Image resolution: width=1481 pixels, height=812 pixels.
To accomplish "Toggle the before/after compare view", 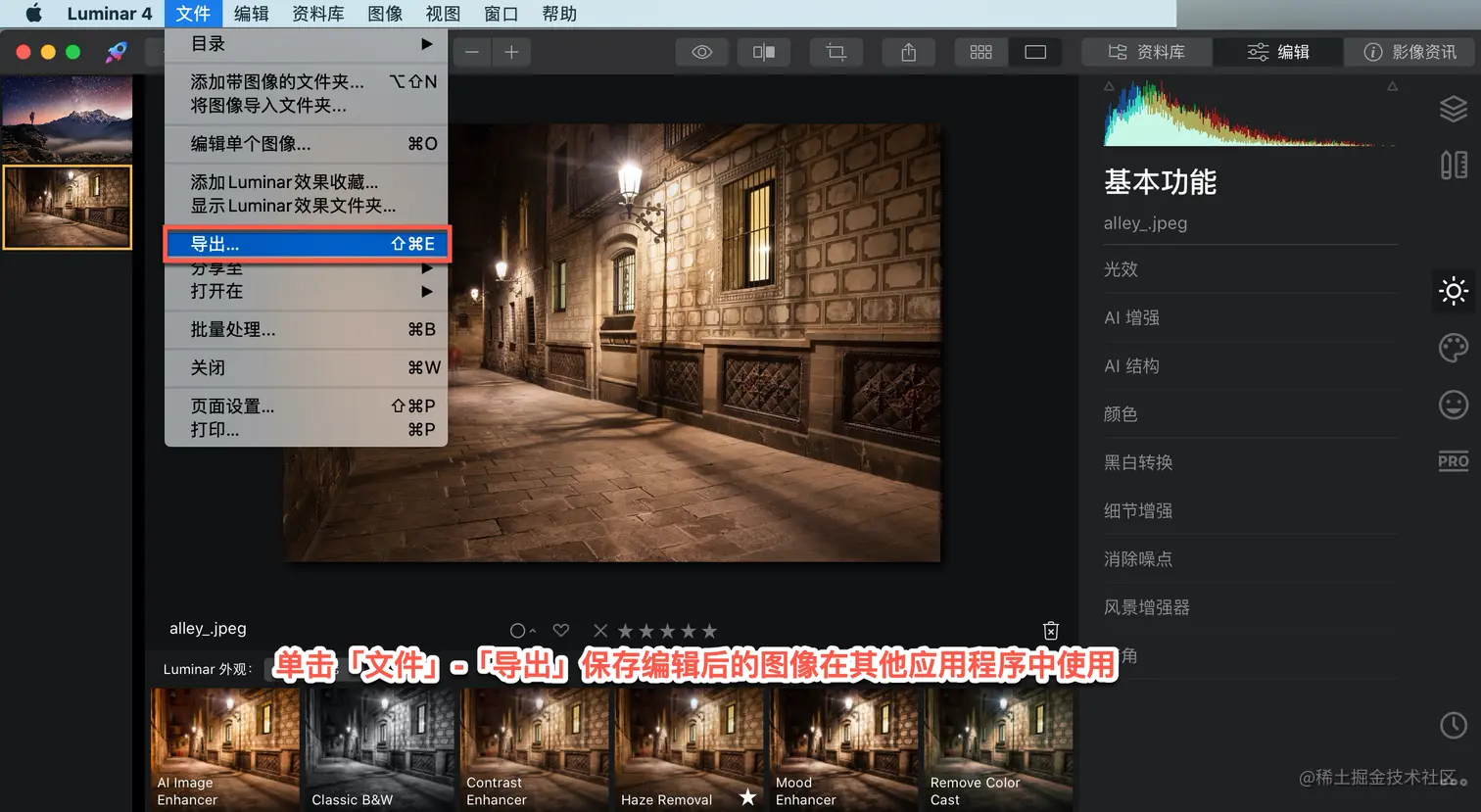I will click(x=764, y=52).
